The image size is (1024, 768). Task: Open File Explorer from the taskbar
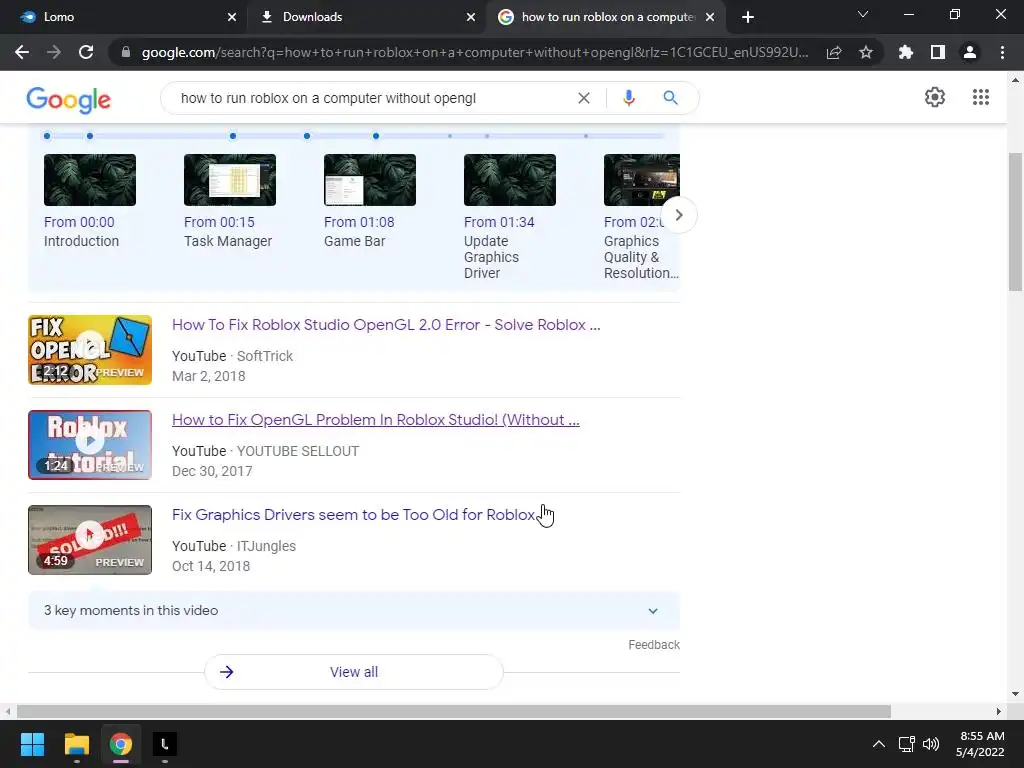[76, 744]
